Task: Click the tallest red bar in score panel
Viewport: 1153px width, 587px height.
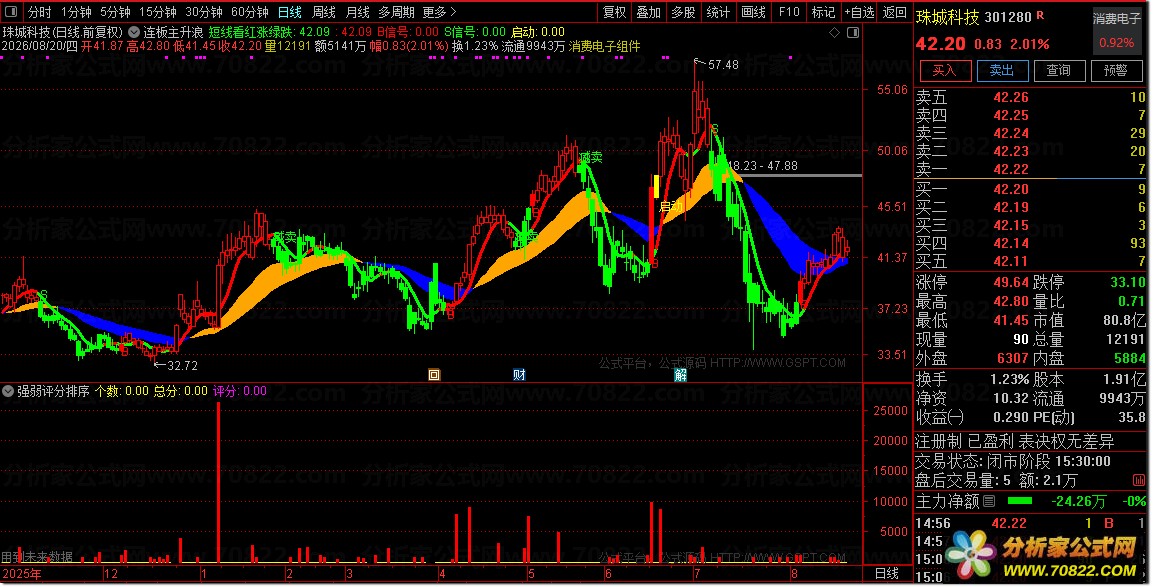Action: click(218, 483)
